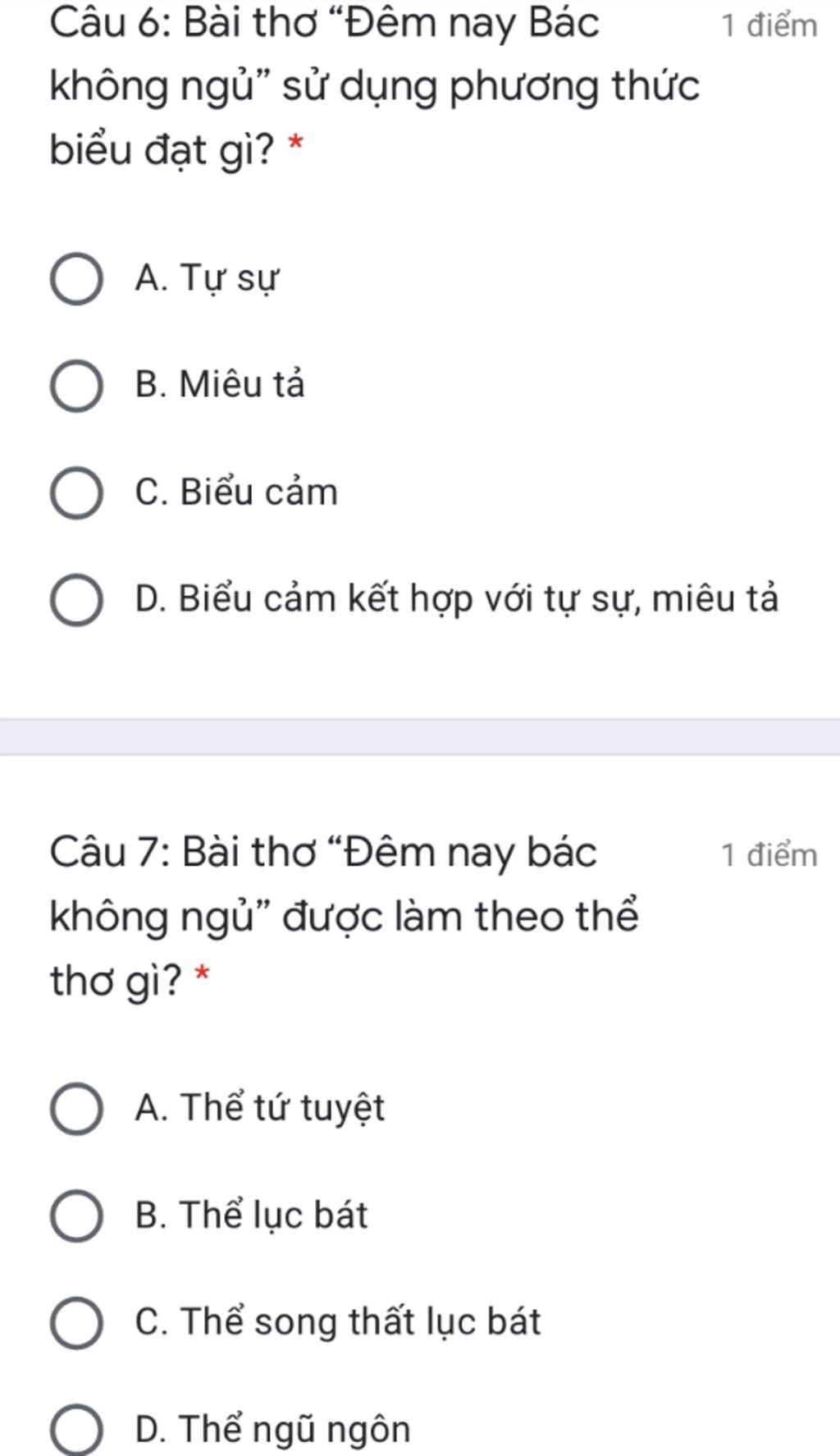Image resolution: width=840 pixels, height=1456 pixels.
Task: Click the 'B. Thể lục bát' answer label
Action: [251, 1215]
